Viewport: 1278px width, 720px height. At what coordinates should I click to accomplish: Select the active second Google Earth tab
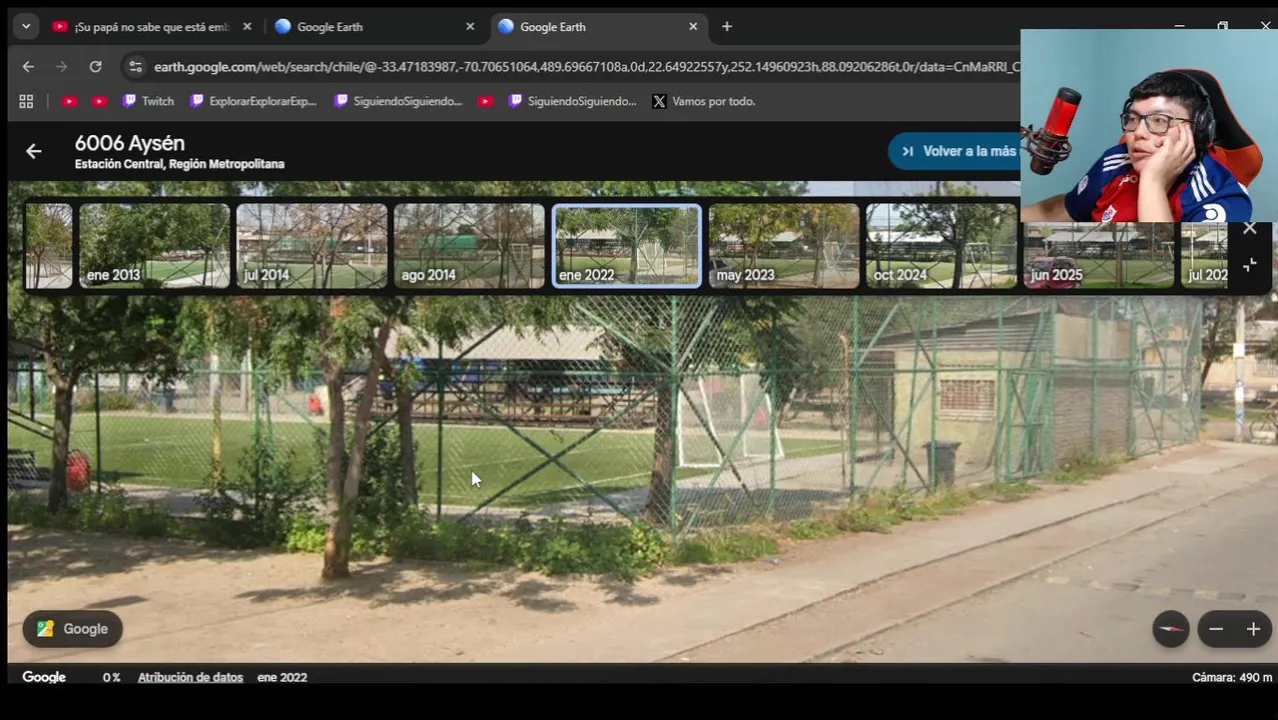598,27
